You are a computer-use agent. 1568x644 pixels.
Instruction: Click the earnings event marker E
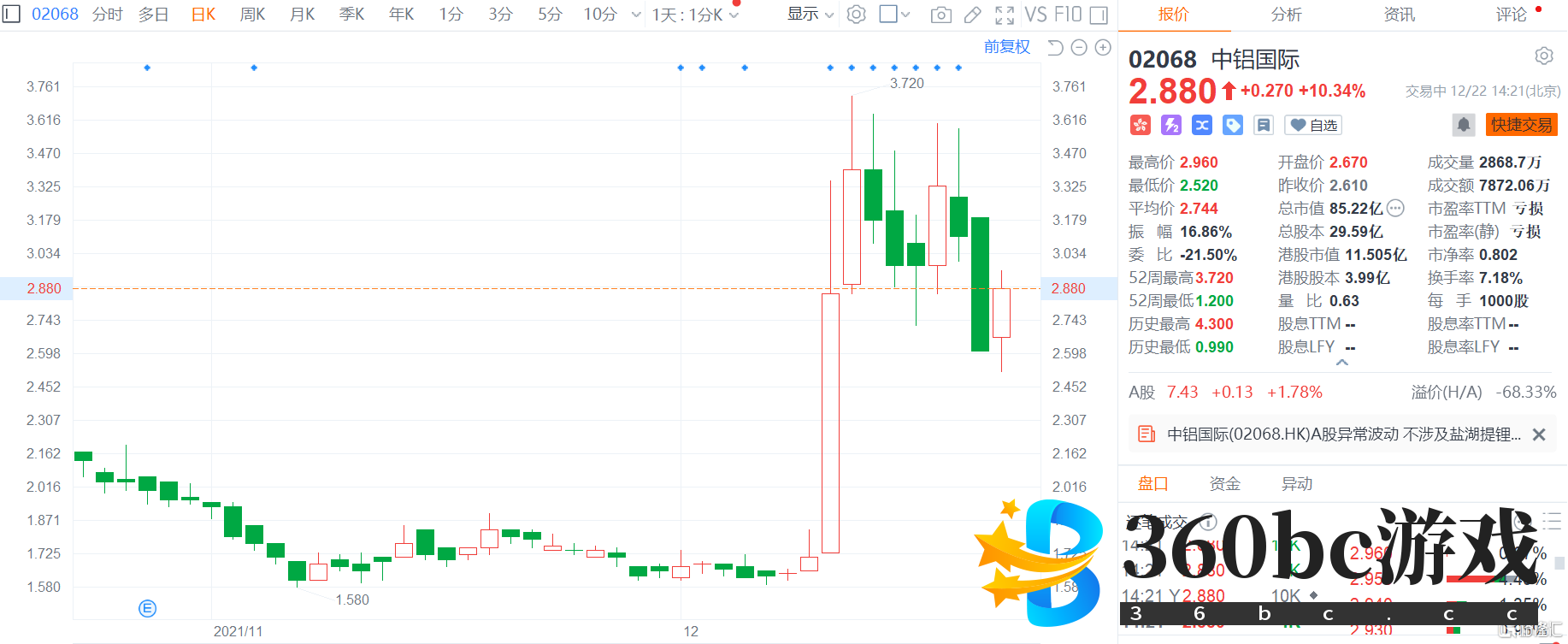coord(147,608)
